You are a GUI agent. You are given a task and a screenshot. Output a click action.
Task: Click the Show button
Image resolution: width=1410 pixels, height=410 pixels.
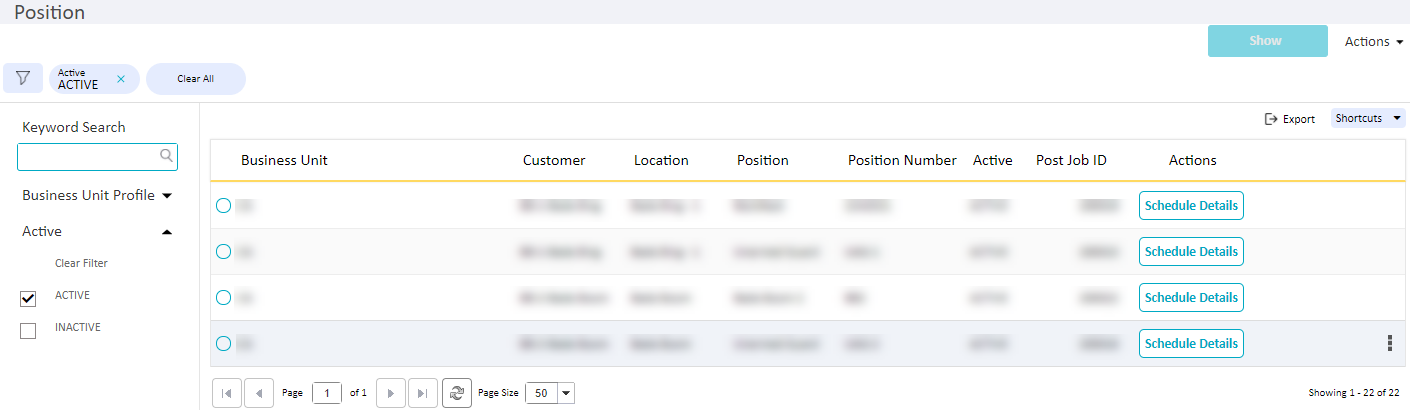pyautogui.click(x=1266, y=41)
